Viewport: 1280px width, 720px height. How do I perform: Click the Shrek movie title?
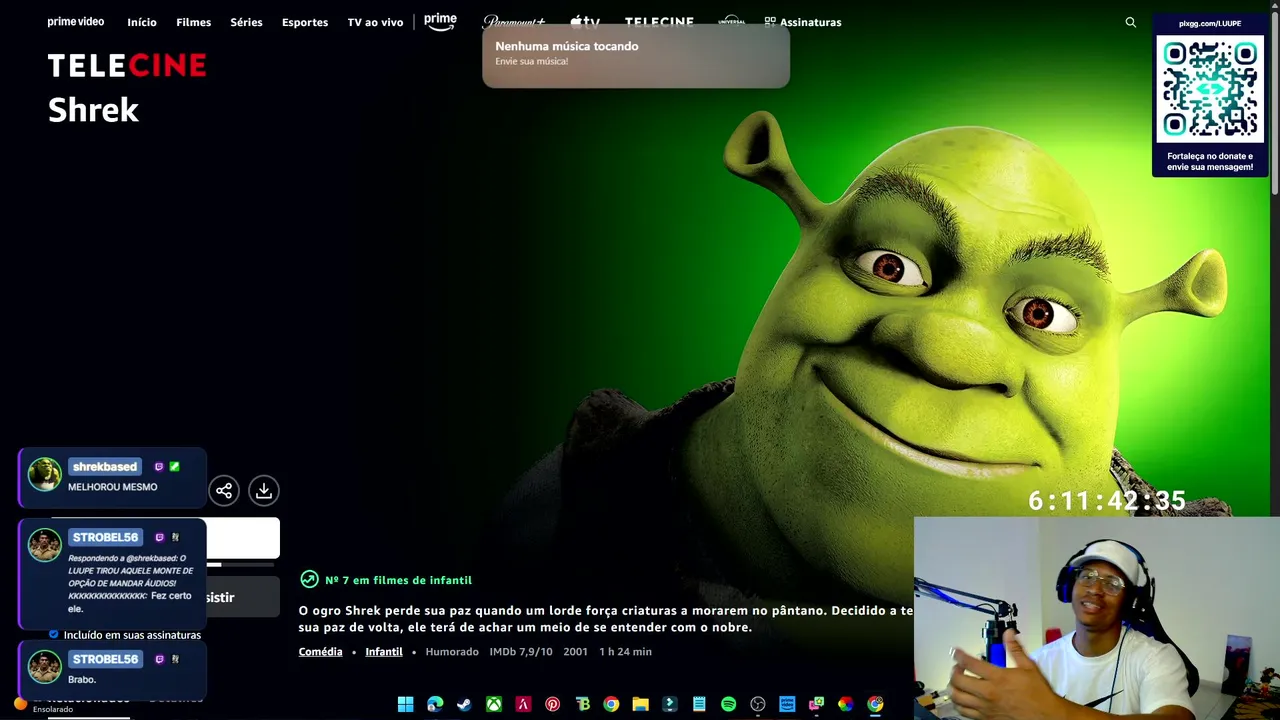(93, 110)
